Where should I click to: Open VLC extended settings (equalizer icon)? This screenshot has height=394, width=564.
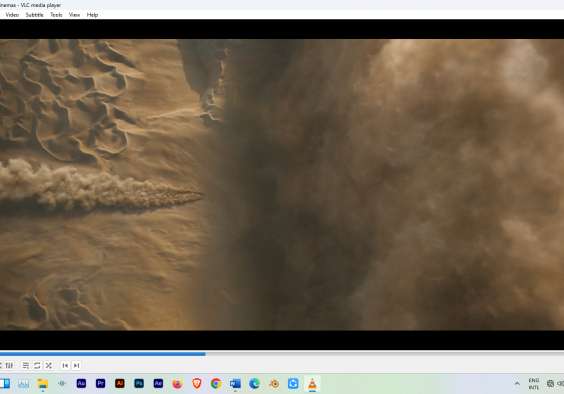coord(9,366)
